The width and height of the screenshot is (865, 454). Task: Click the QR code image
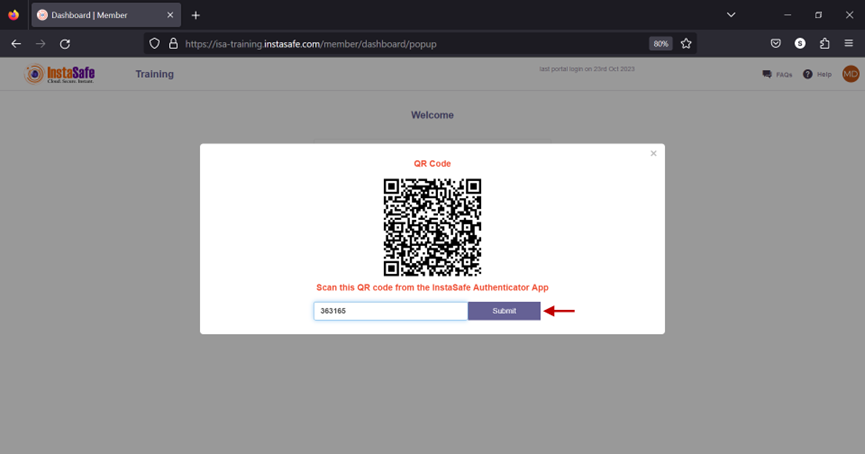coord(432,227)
